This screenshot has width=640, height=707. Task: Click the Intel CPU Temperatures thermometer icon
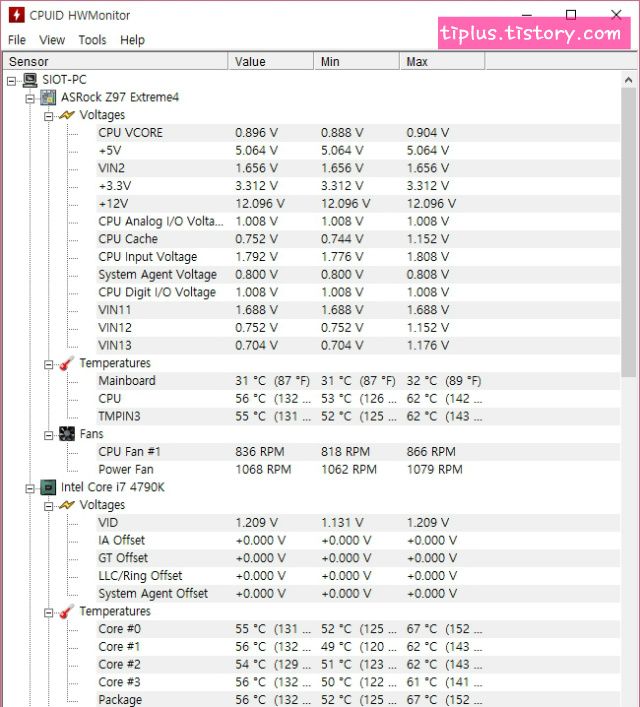tap(67, 611)
